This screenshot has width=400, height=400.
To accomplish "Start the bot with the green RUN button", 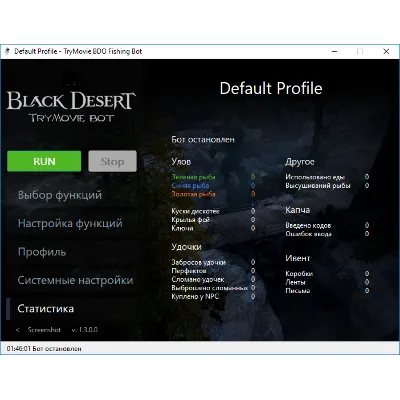I will 44,161.
